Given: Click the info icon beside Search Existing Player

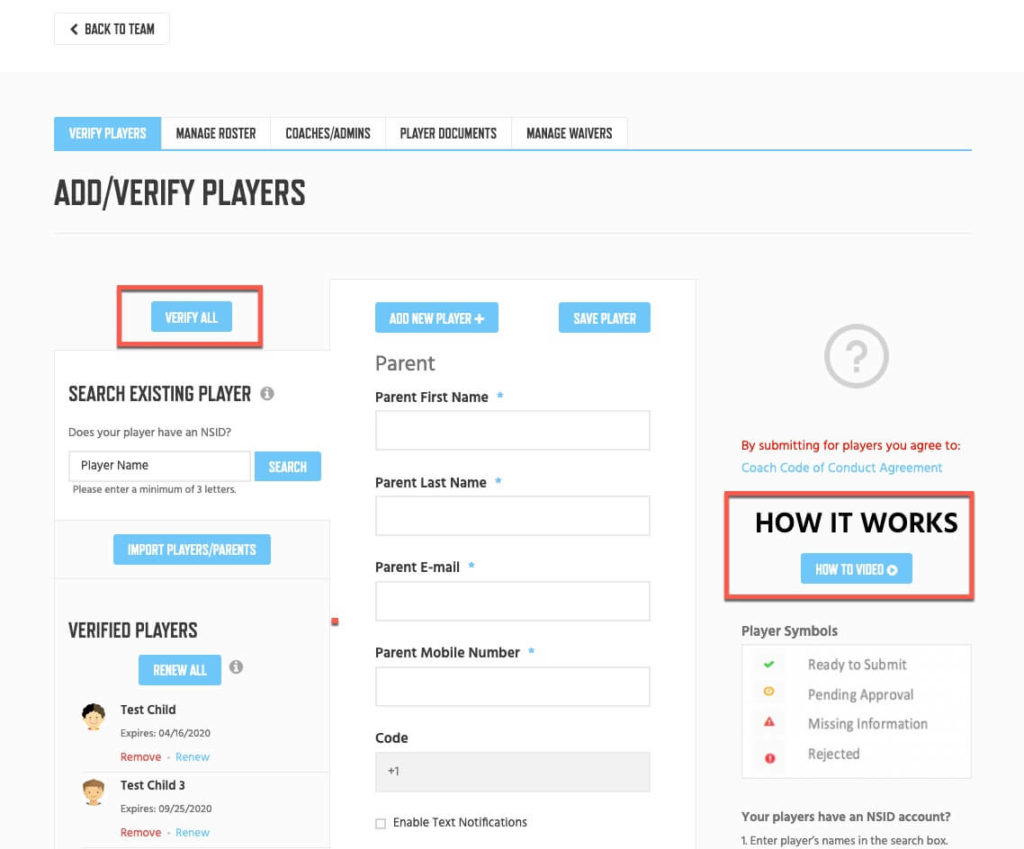Looking at the screenshot, I should pos(267,394).
